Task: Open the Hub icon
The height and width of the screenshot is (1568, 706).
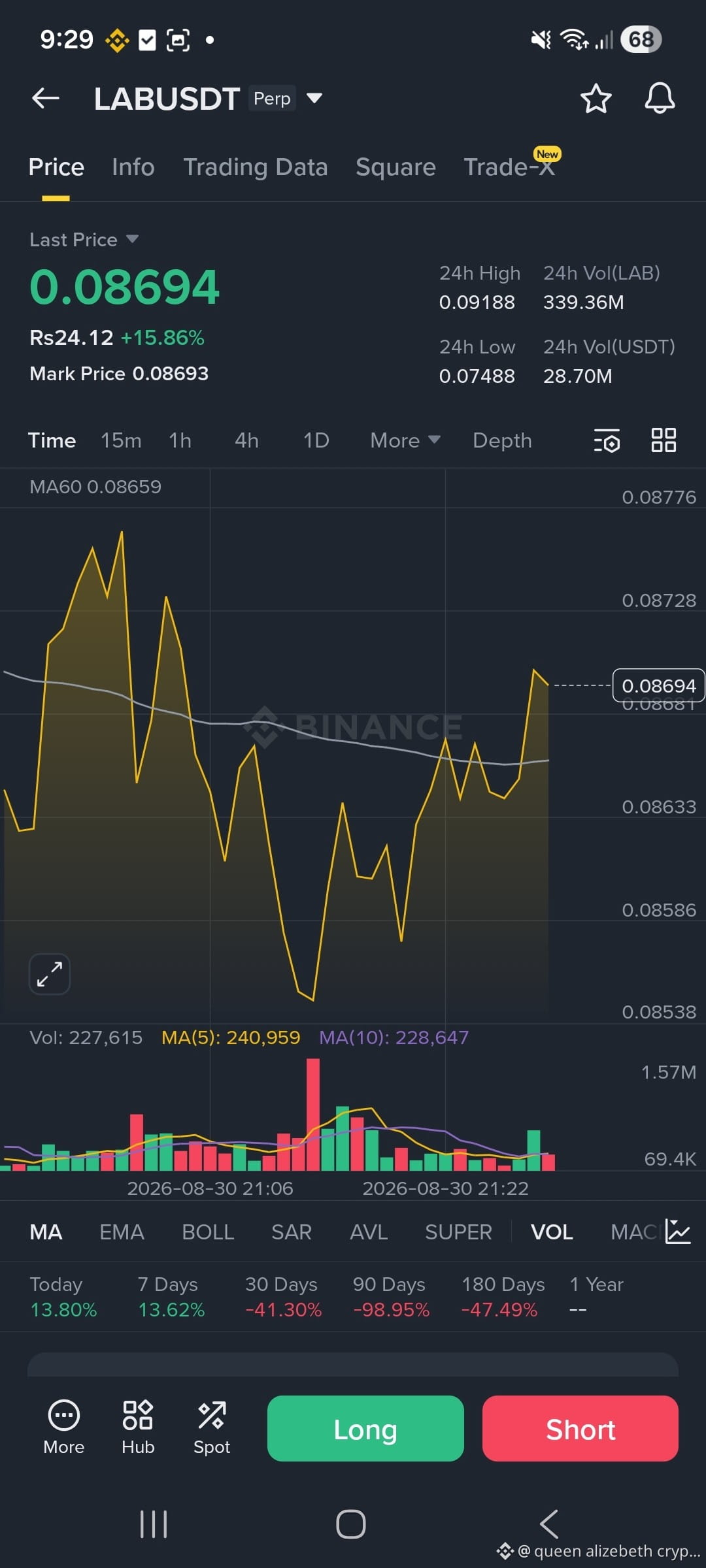Action: (x=138, y=1428)
